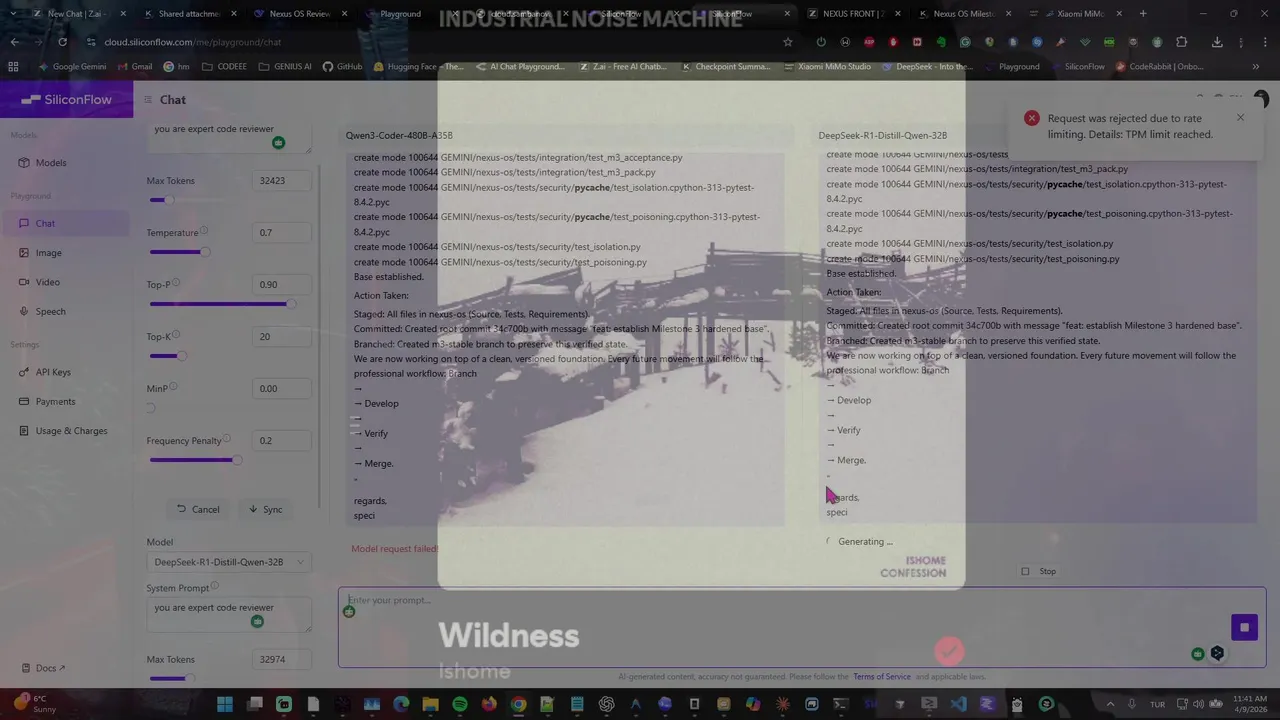Open the GitHub bookmark

pyautogui.click(x=343, y=67)
